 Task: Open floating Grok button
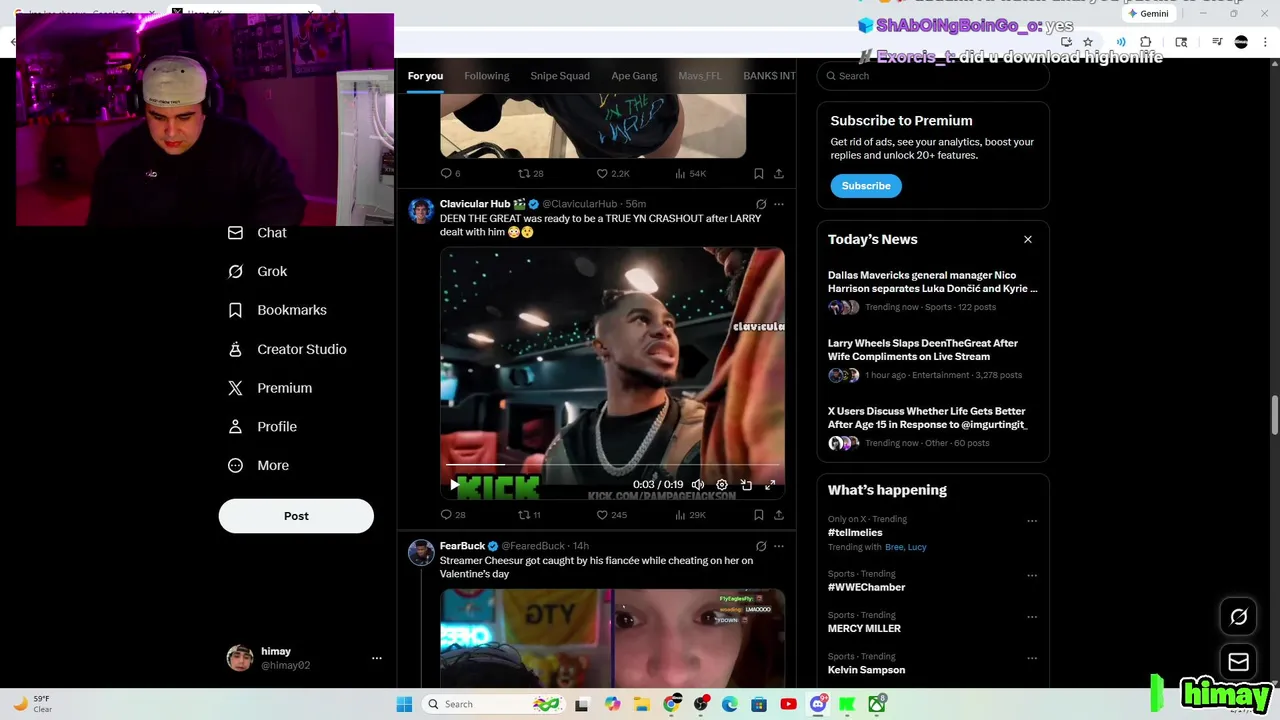tap(1238, 617)
